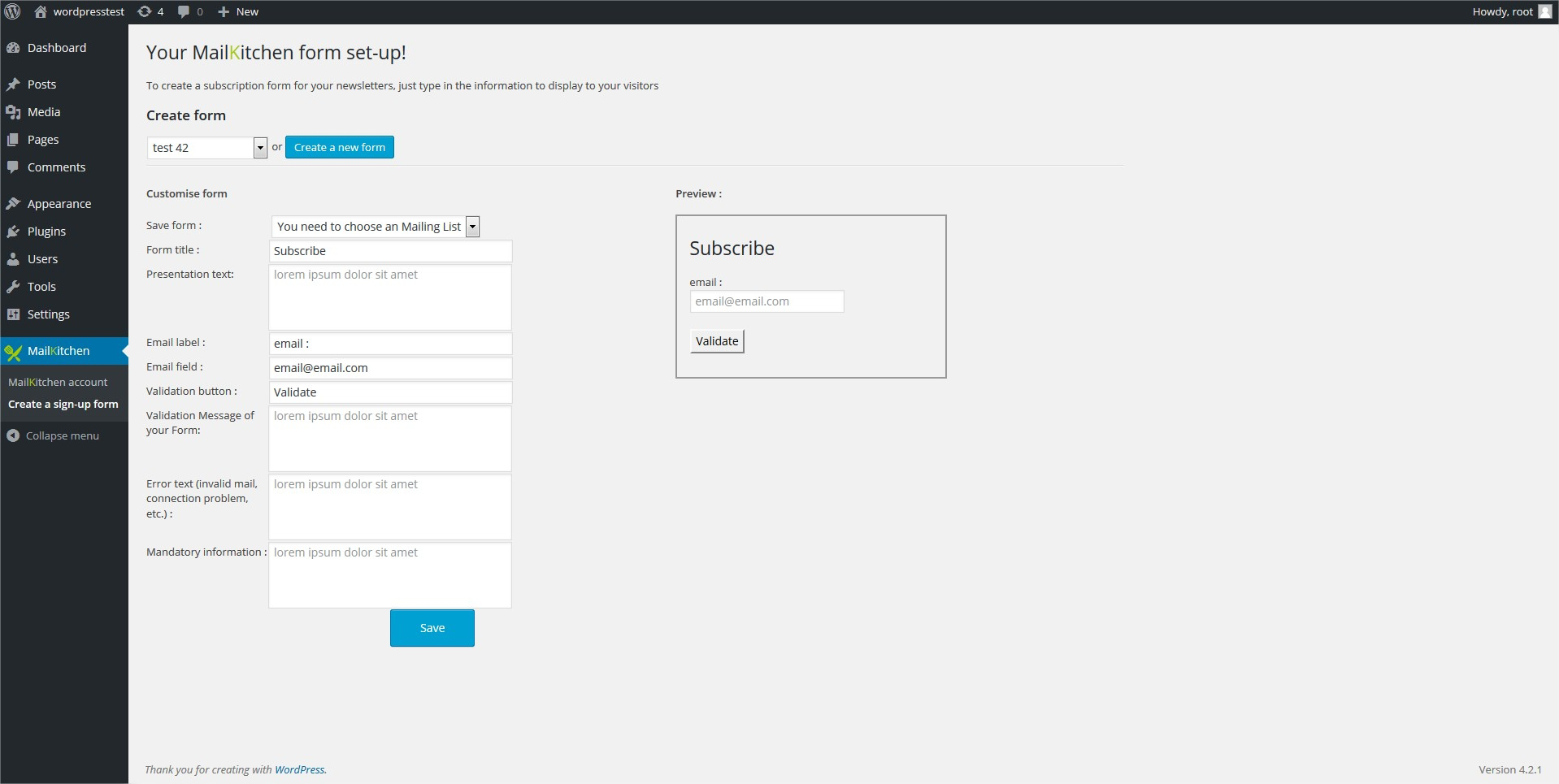Click the Pages icon in sidebar
1559x784 pixels.
13,140
